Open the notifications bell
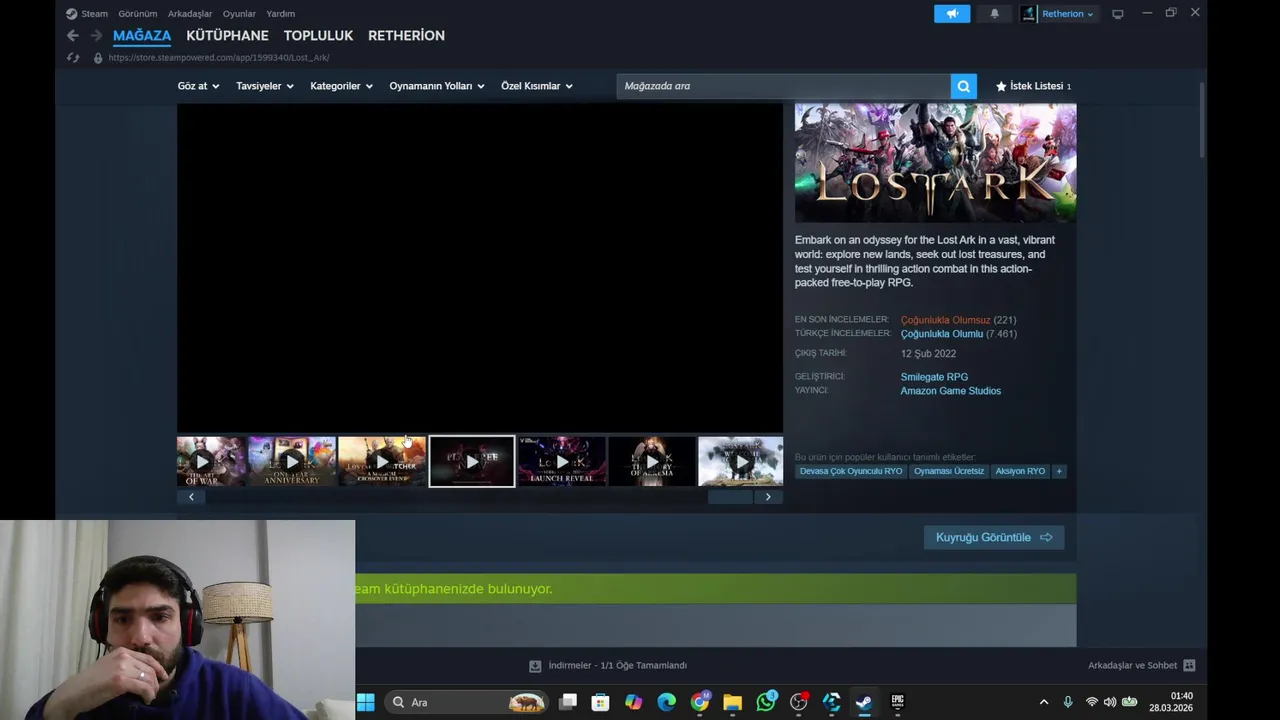The width and height of the screenshot is (1280, 720). click(x=994, y=14)
